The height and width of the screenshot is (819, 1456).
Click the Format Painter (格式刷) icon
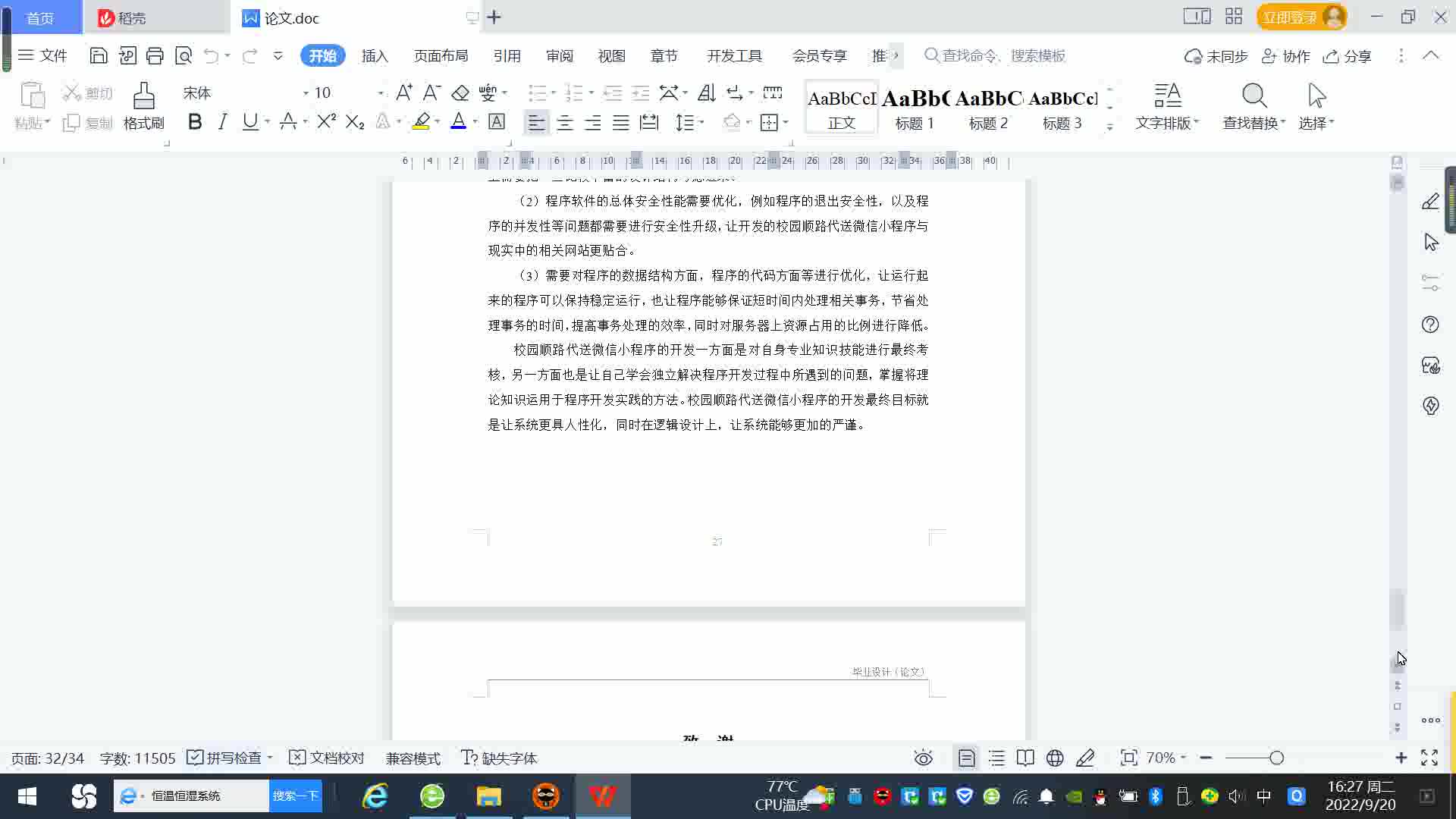[143, 97]
